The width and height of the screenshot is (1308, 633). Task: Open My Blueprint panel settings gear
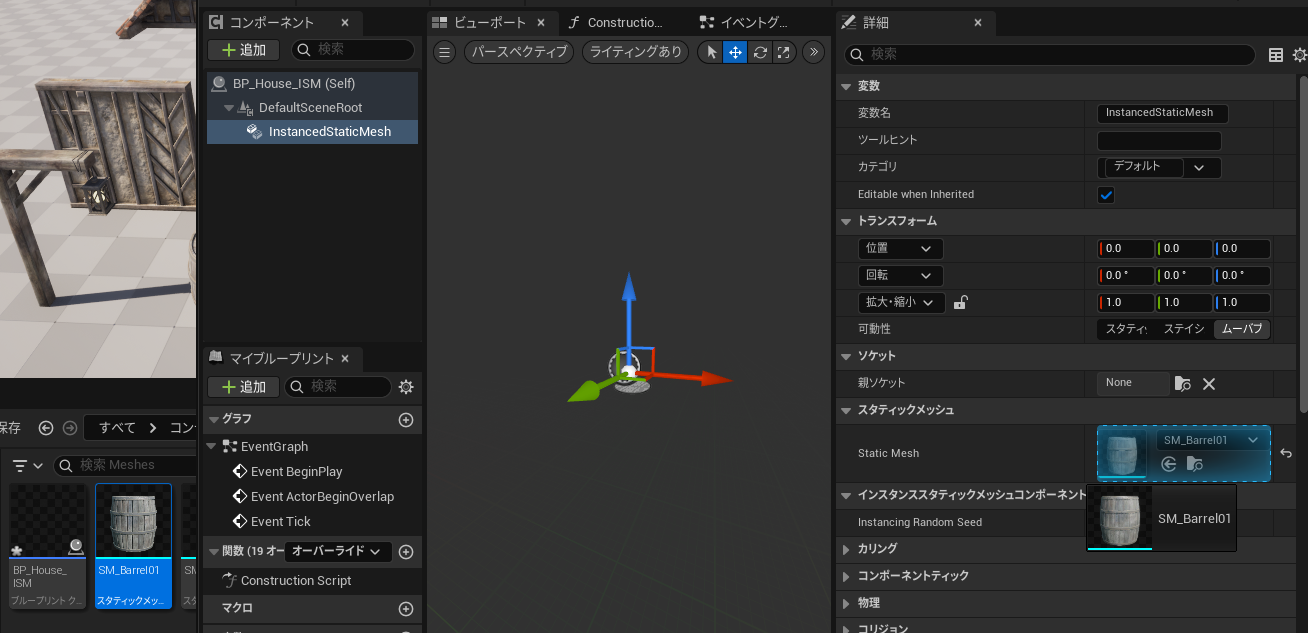point(406,387)
